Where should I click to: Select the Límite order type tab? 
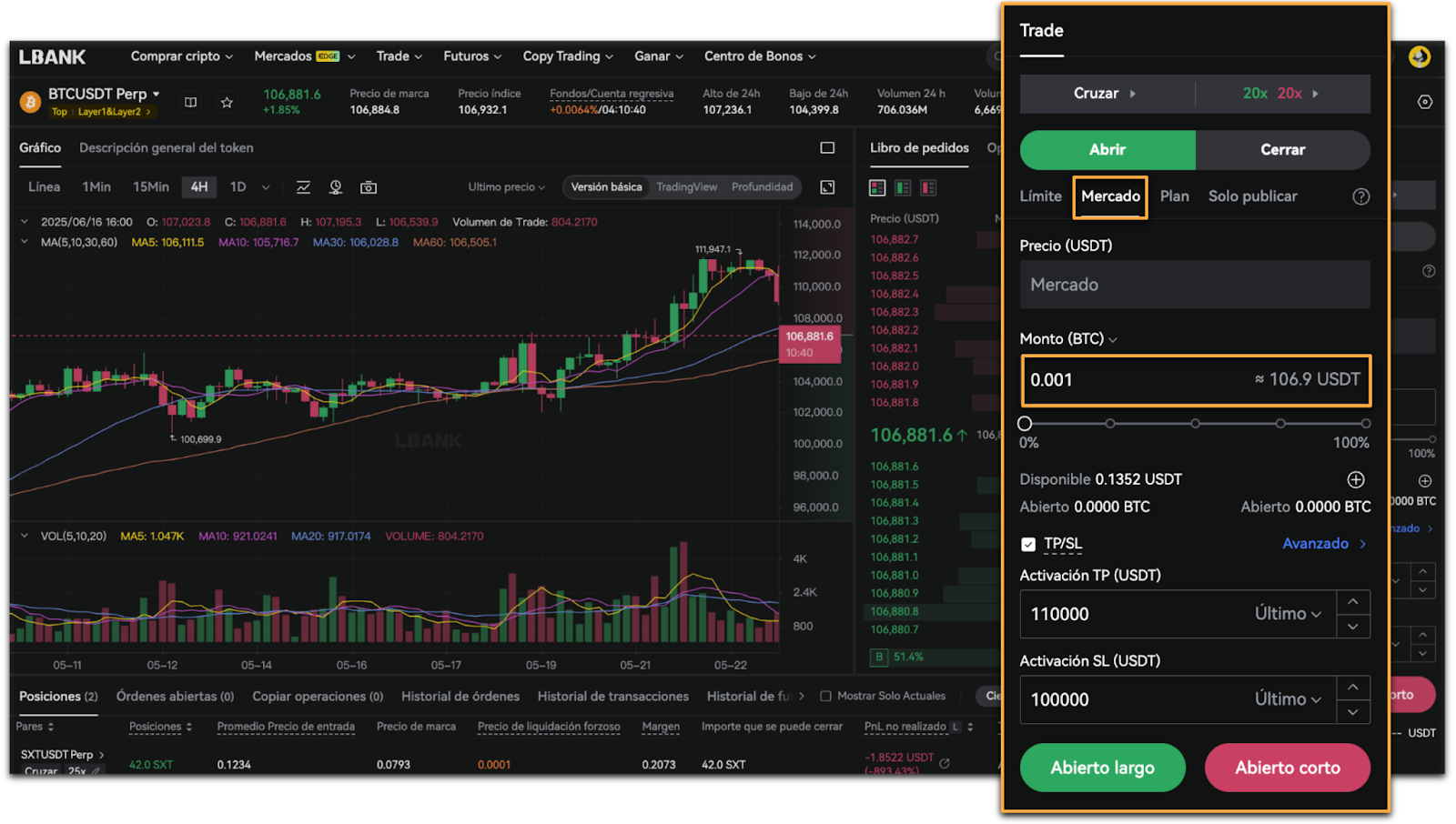[1040, 196]
